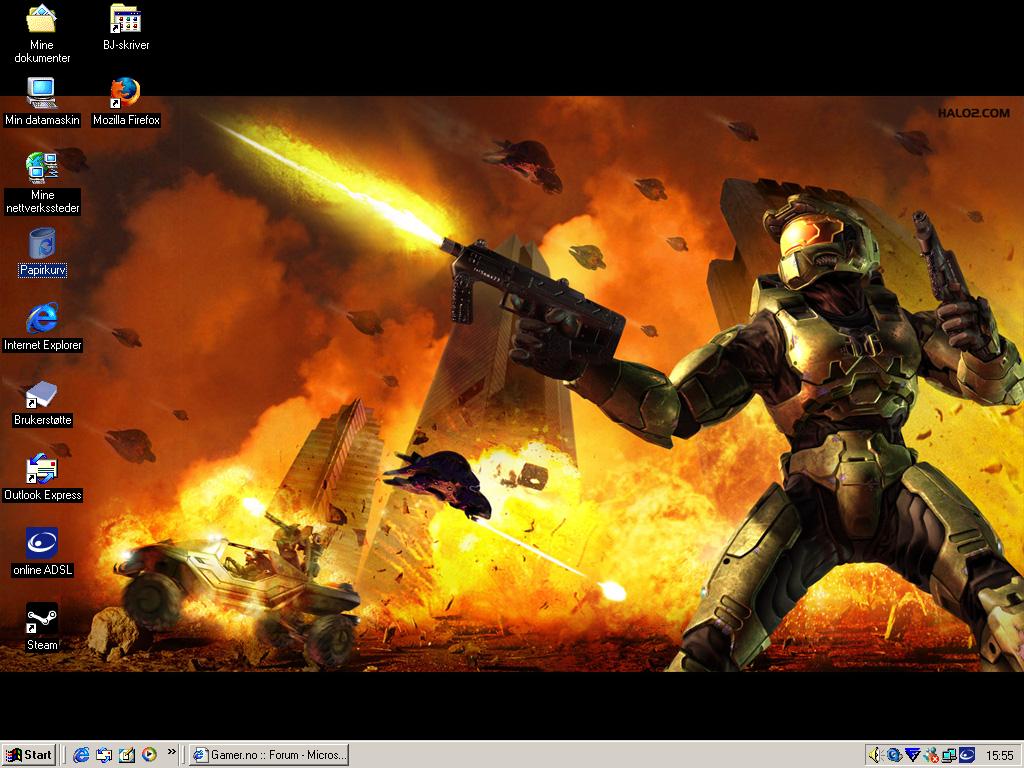The height and width of the screenshot is (768, 1024).
Task: Click the MSN Messenger tray icon
Action: click(x=931, y=755)
